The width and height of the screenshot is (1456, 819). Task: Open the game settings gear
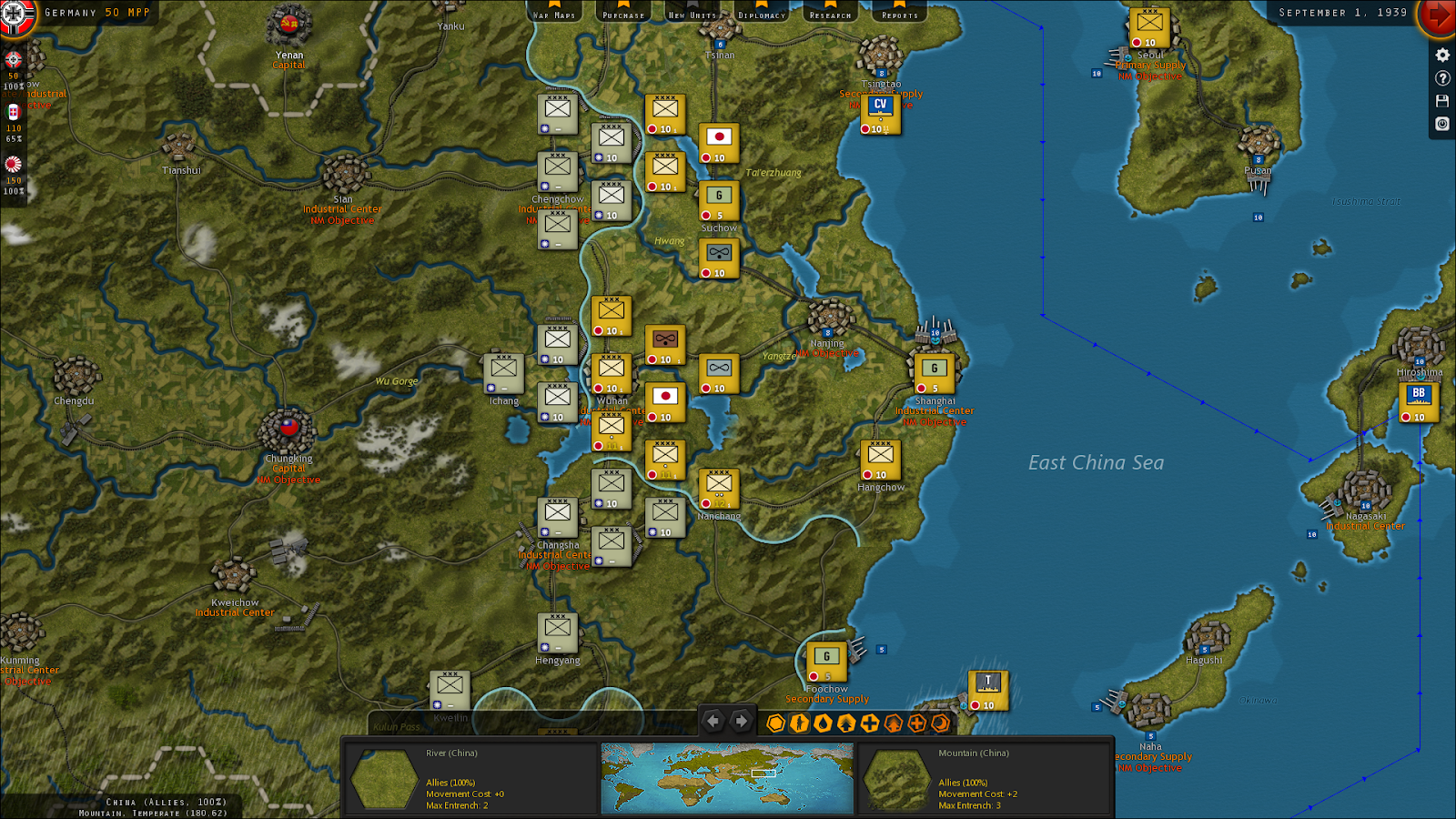click(x=1442, y=56)
